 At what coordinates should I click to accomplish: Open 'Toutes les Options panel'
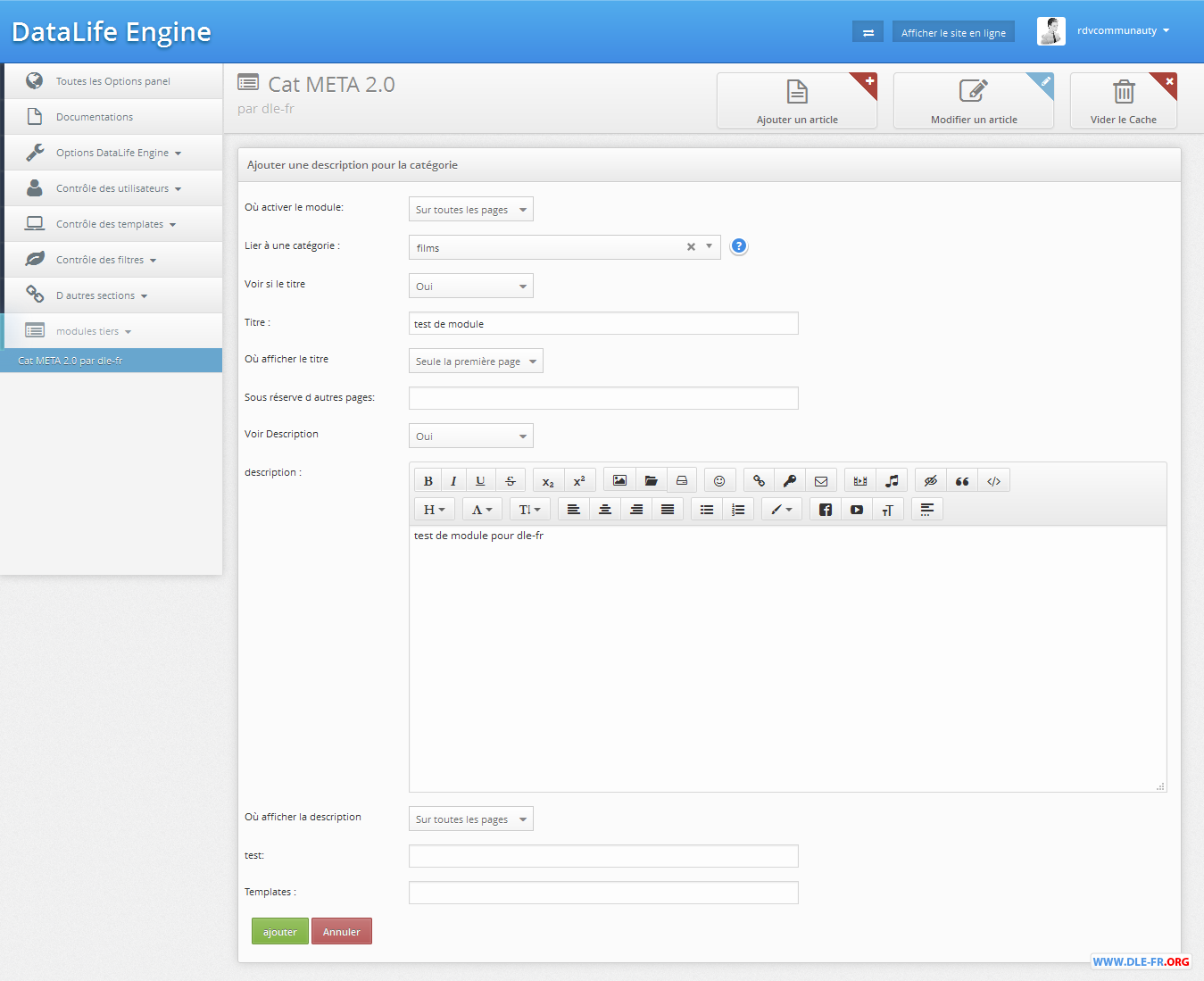tap(112, 81)
